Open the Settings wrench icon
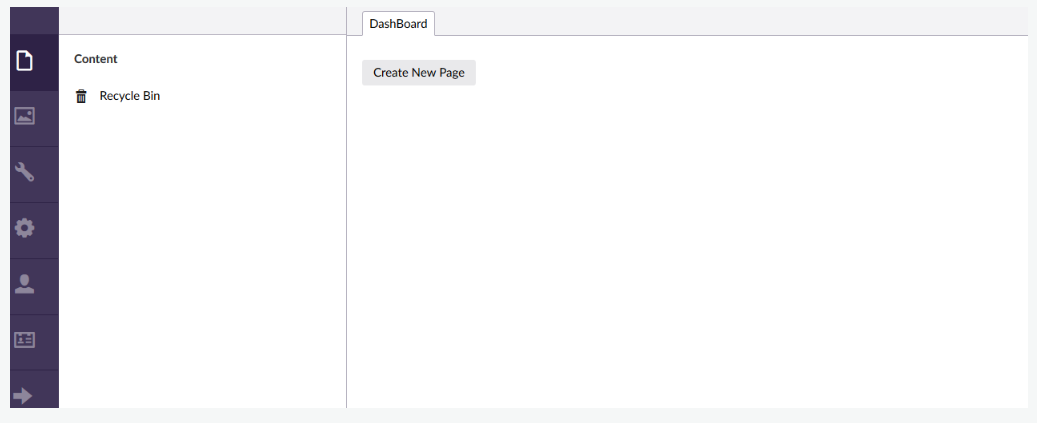Image resolution: width=1037 pixels, height=423 pixels. coord(24,172)
